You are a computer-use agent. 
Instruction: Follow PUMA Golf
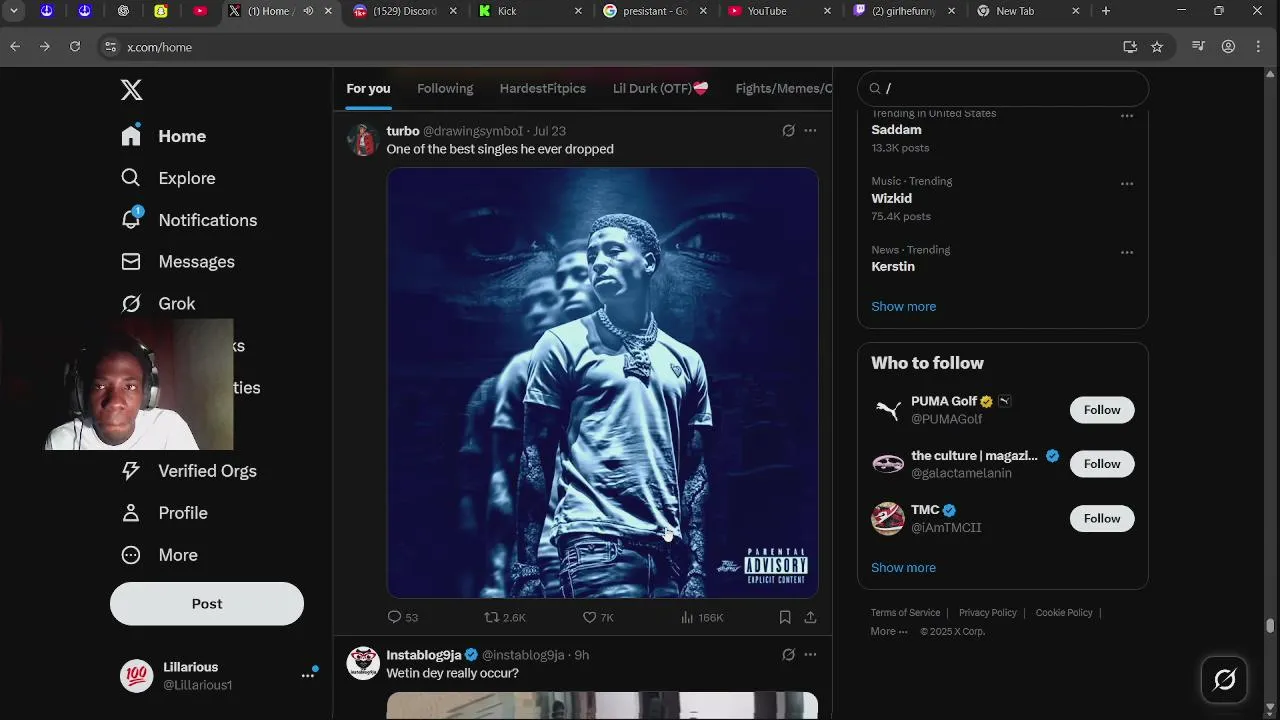1102,410
